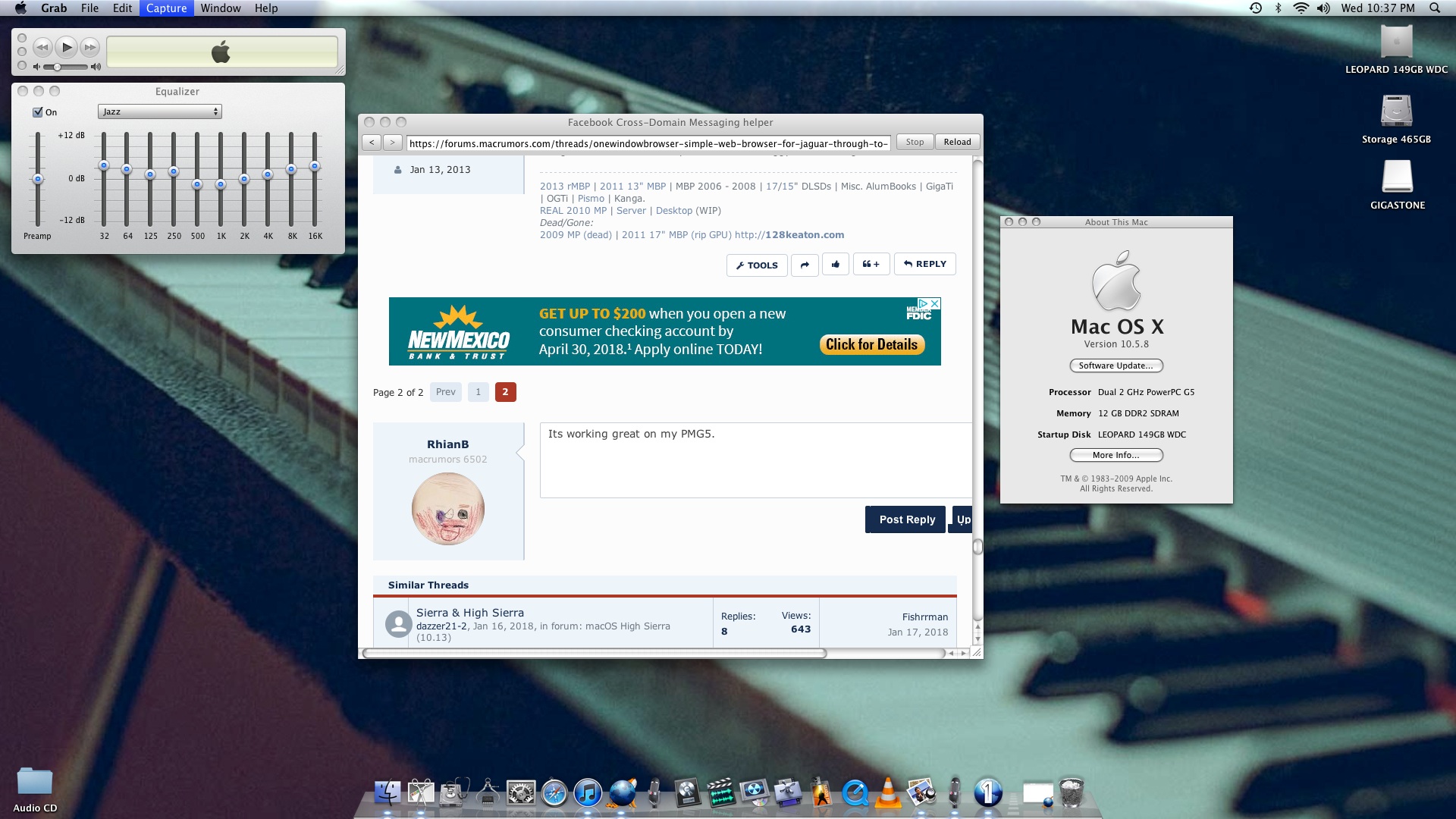Click the rewind button in mini player
Screen dimensions: 1456x819
42,48
